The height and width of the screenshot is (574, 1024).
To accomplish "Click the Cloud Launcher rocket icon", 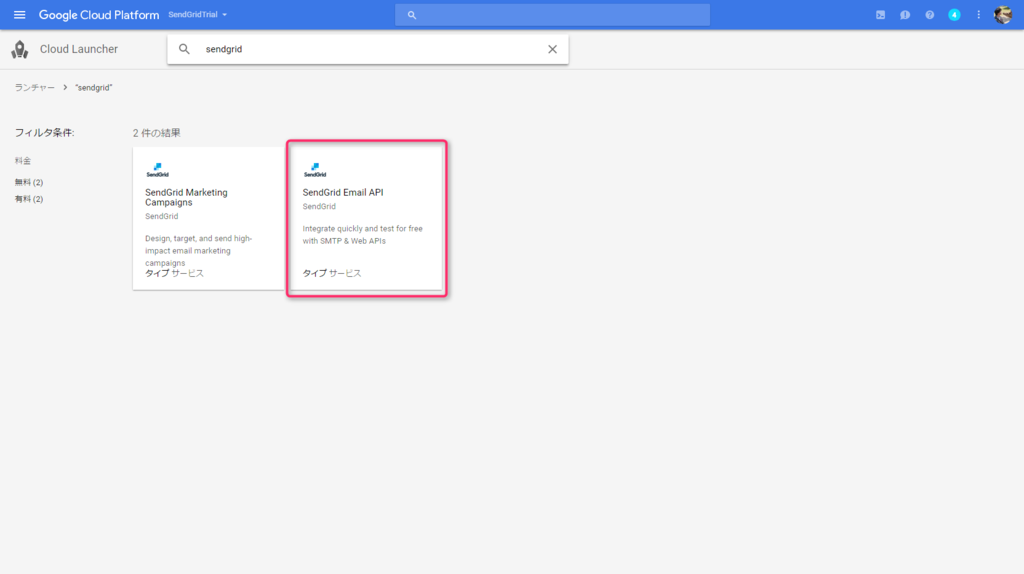I will (20, 49).
